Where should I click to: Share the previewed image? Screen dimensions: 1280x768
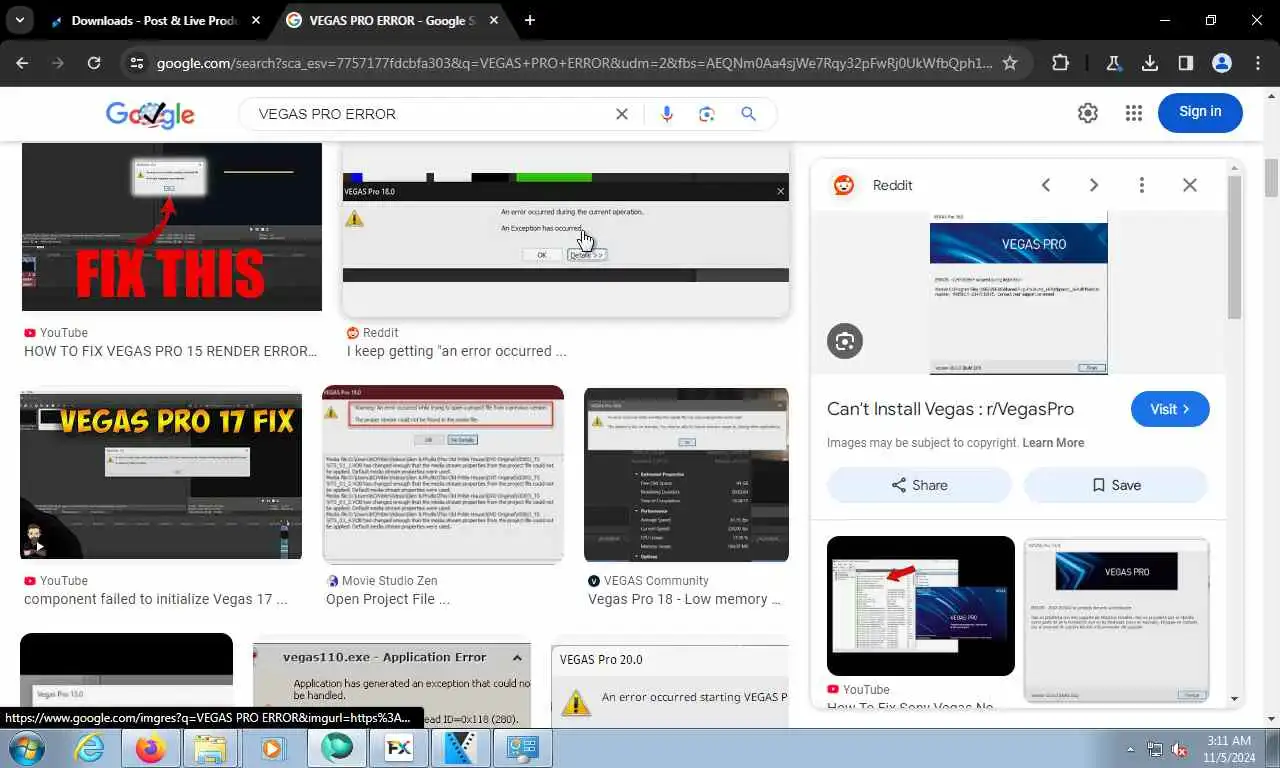919,485
